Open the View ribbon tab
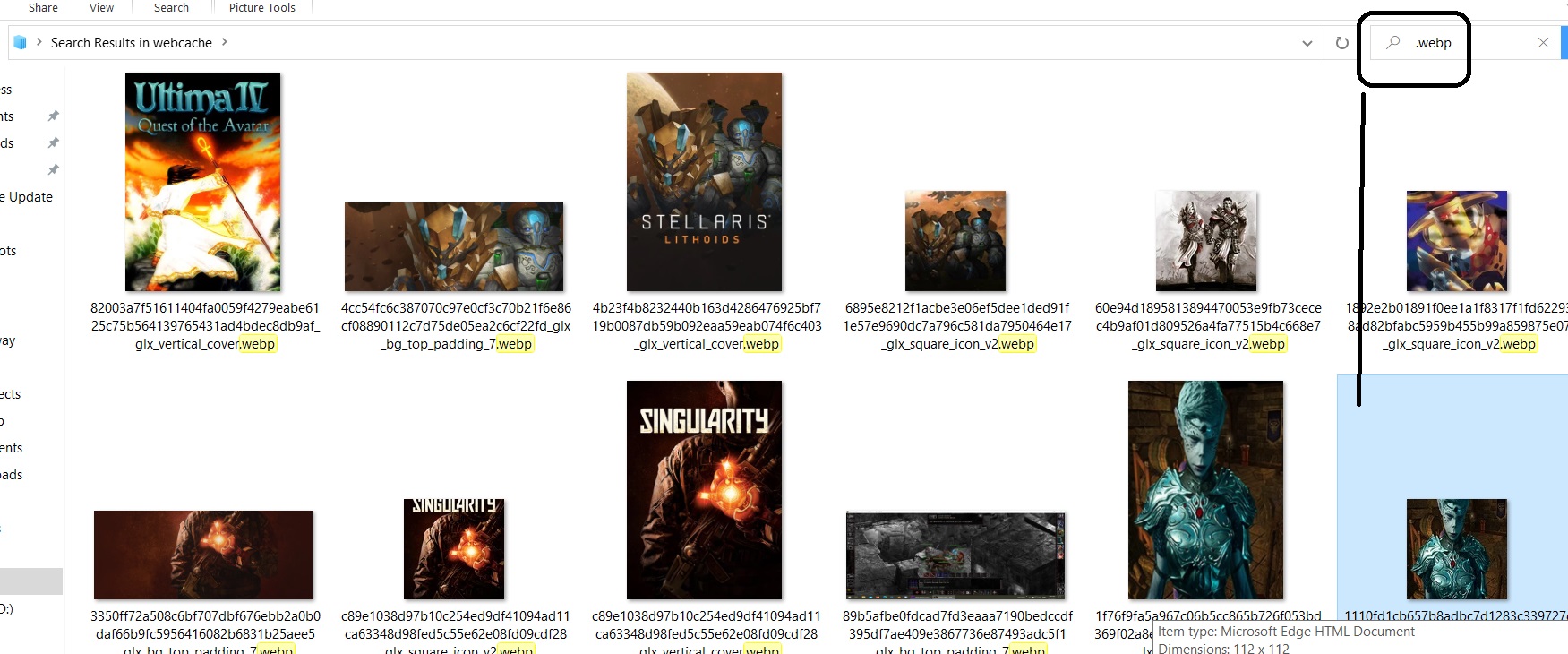 pos(101,7)
